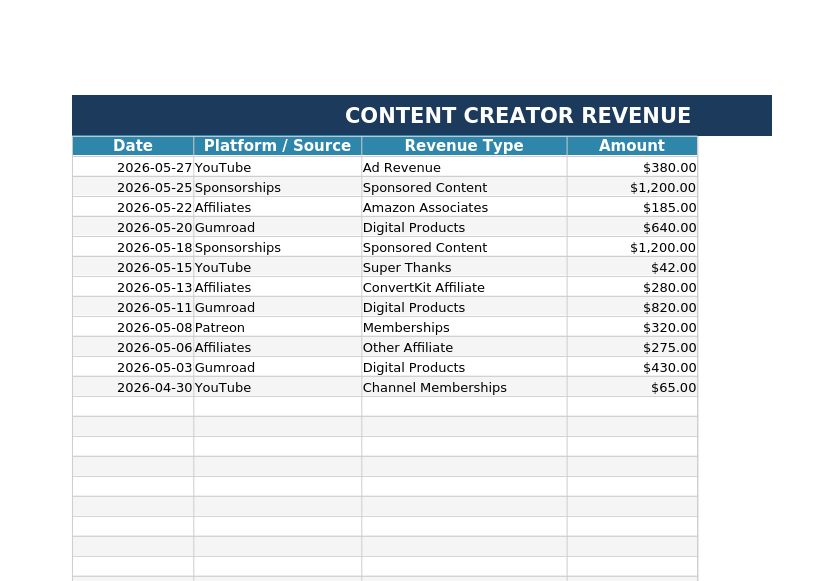Click the Memberships cell for Patreon

click(x=464, y=327)
